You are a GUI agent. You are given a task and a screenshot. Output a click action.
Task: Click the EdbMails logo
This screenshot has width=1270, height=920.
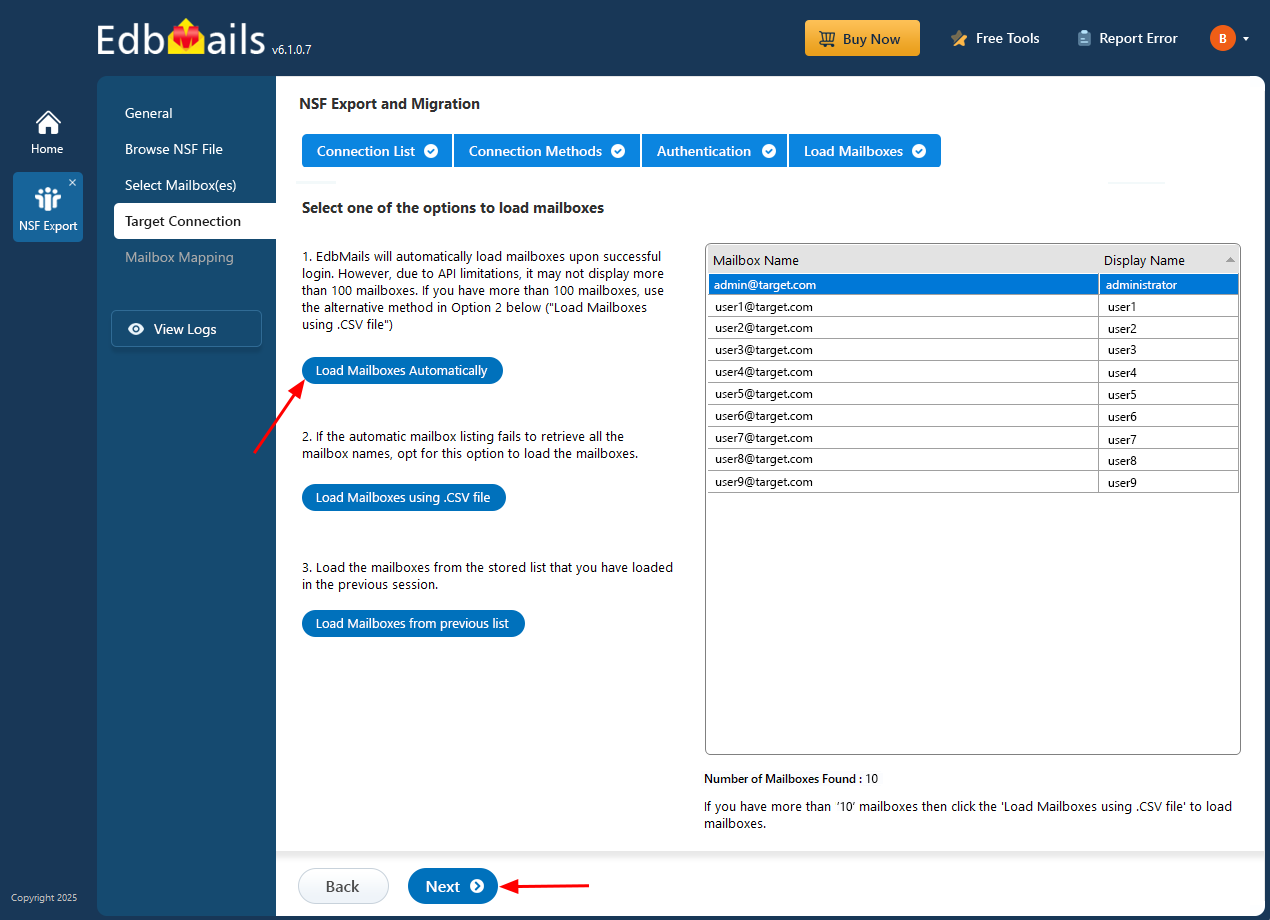(x=181, y=39)
